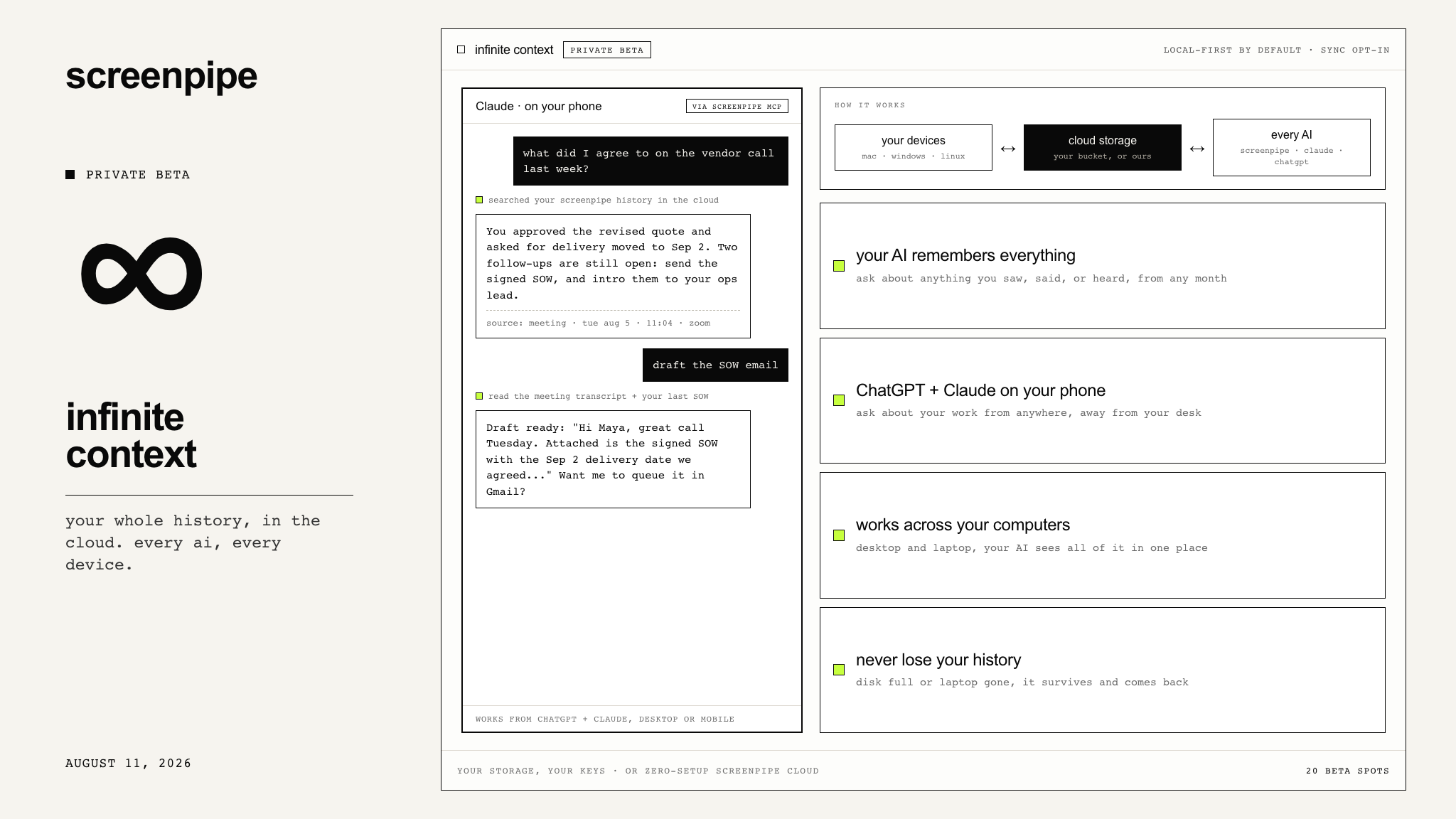1456x819 pixels.
Task: Click '20 BETA SPOTS' text
Action: click(1347, 771)
